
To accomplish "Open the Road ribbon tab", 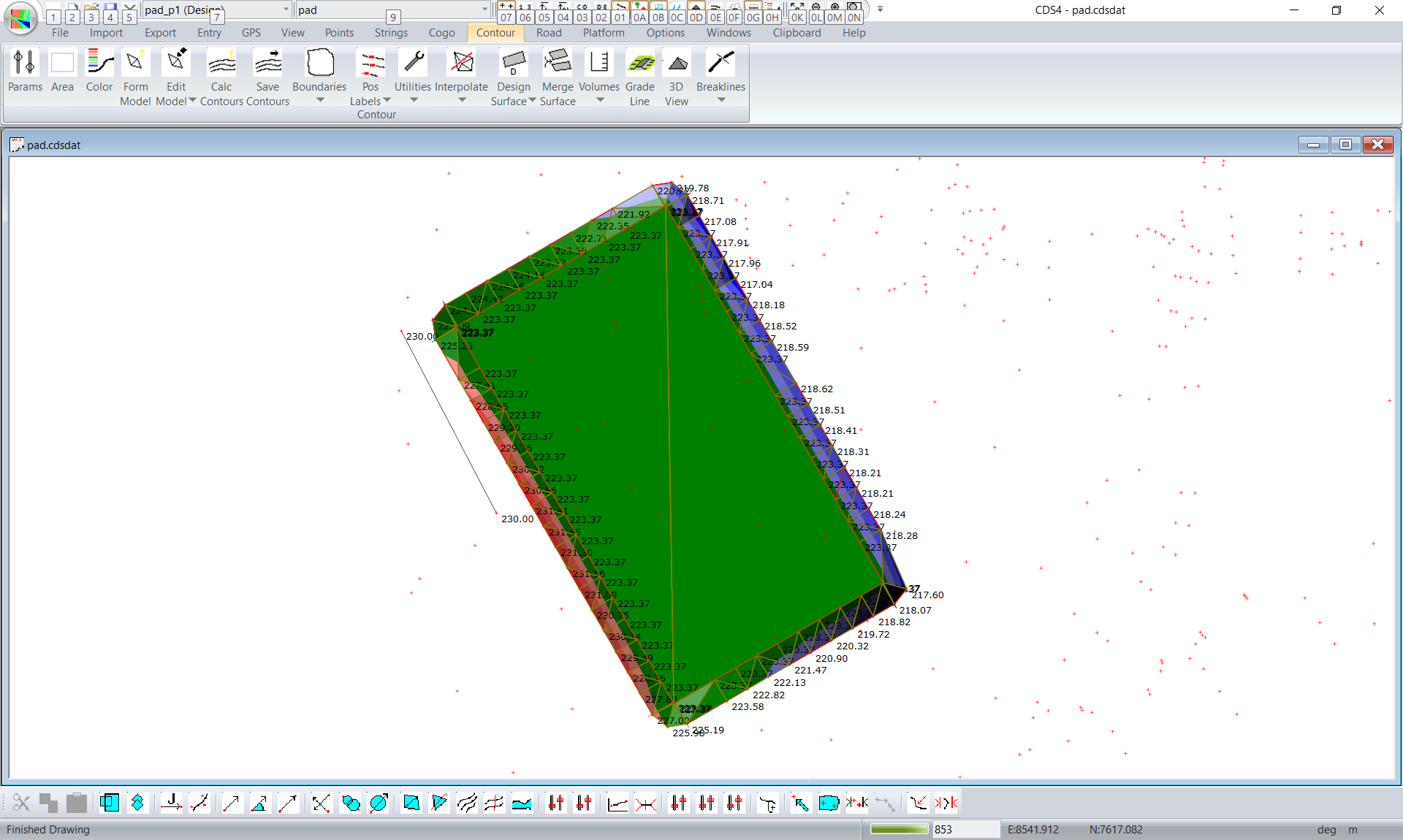I will (549, 33).
